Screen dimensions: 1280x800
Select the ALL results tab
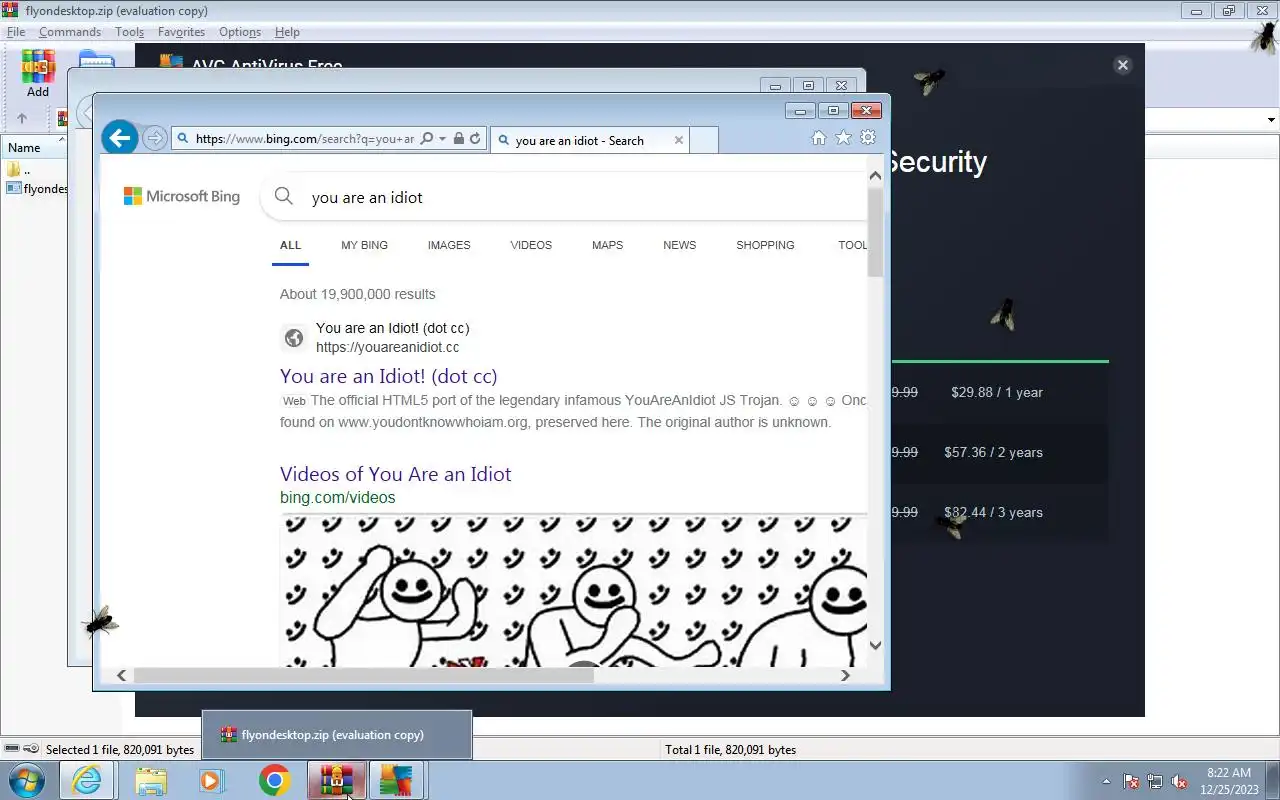(290, 245)
